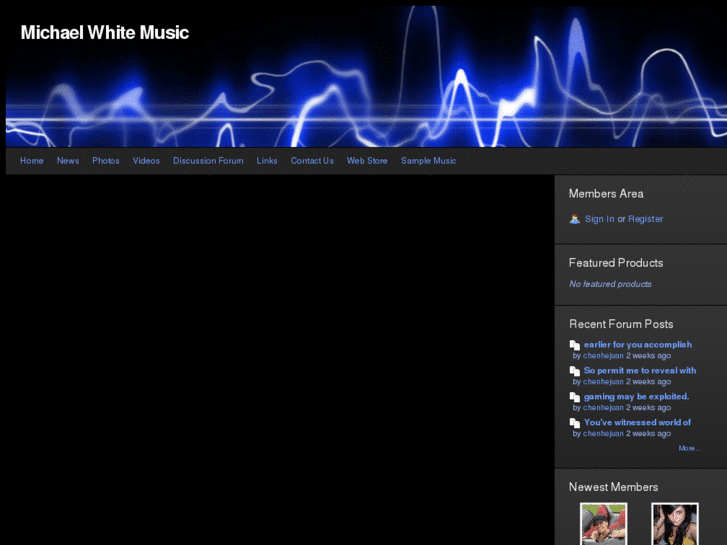
Task: Click the Members Area heading
Action: pyautogui.click(x=606, y=193)
